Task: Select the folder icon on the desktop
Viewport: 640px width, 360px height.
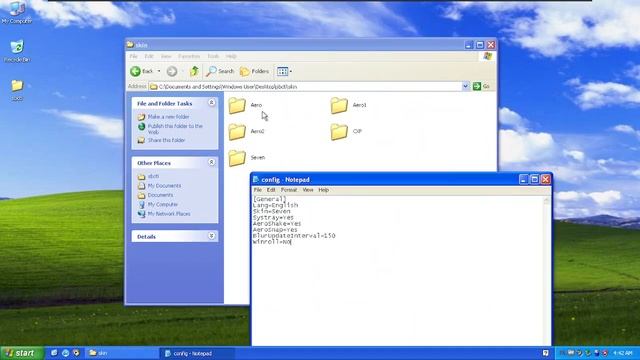Action: tap(17, 90)
